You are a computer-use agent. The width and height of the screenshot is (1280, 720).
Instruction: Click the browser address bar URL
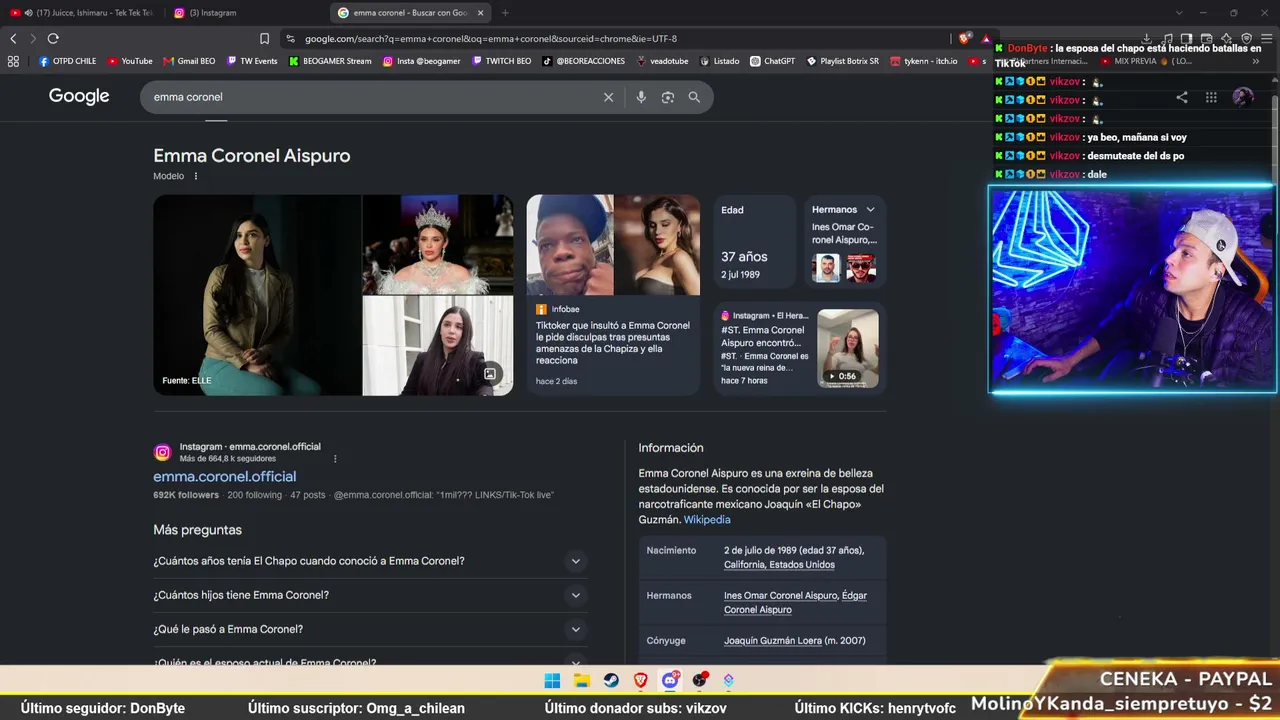pos(491,39)
